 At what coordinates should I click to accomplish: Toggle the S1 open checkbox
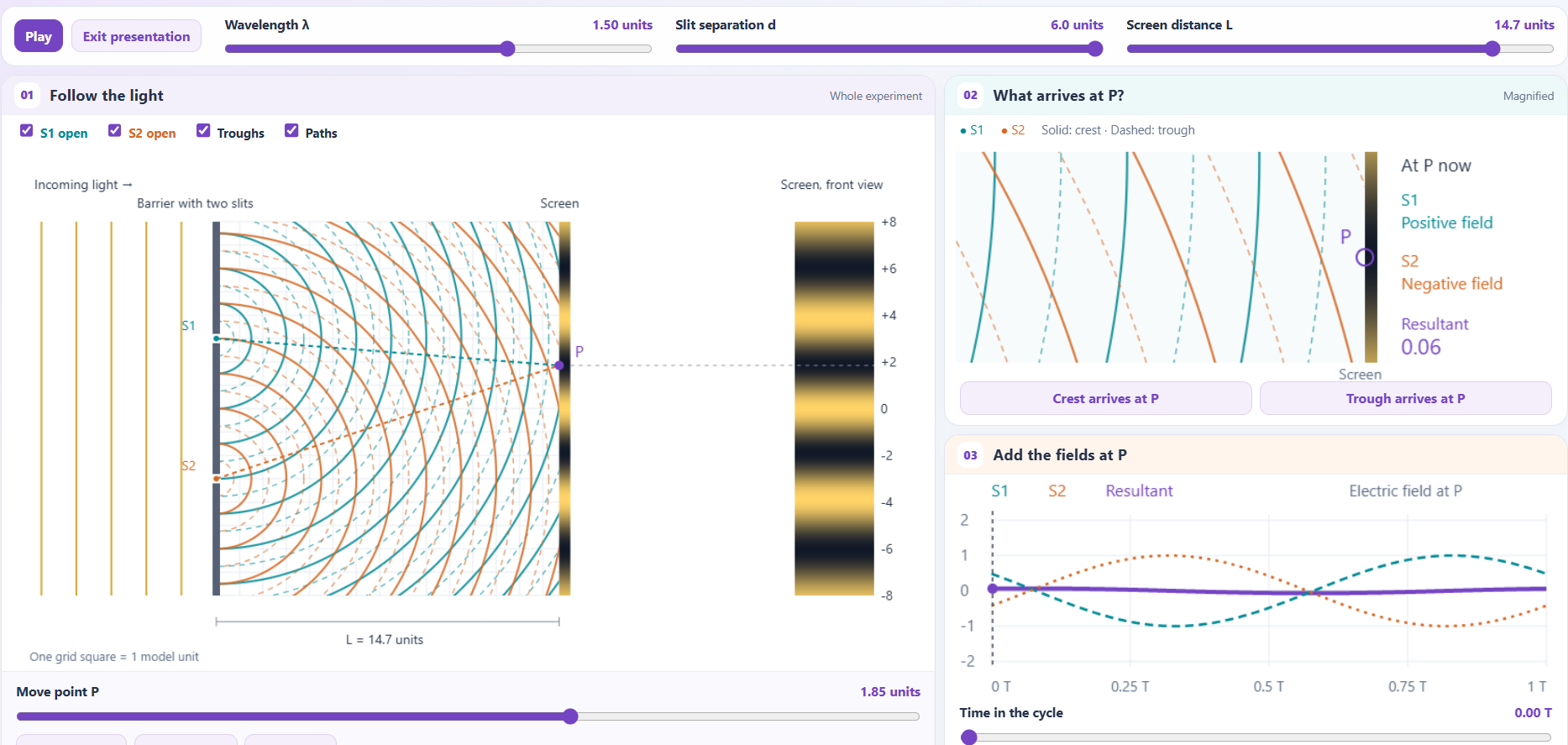coord(27,131)
